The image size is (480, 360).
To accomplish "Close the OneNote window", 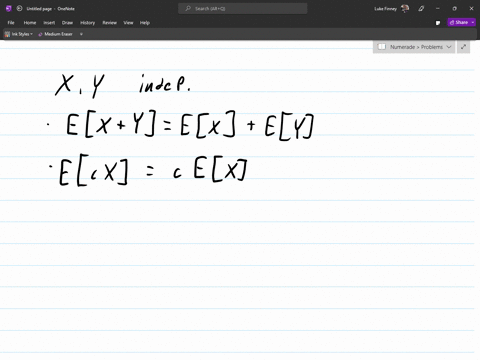I will tap(471, 9).
